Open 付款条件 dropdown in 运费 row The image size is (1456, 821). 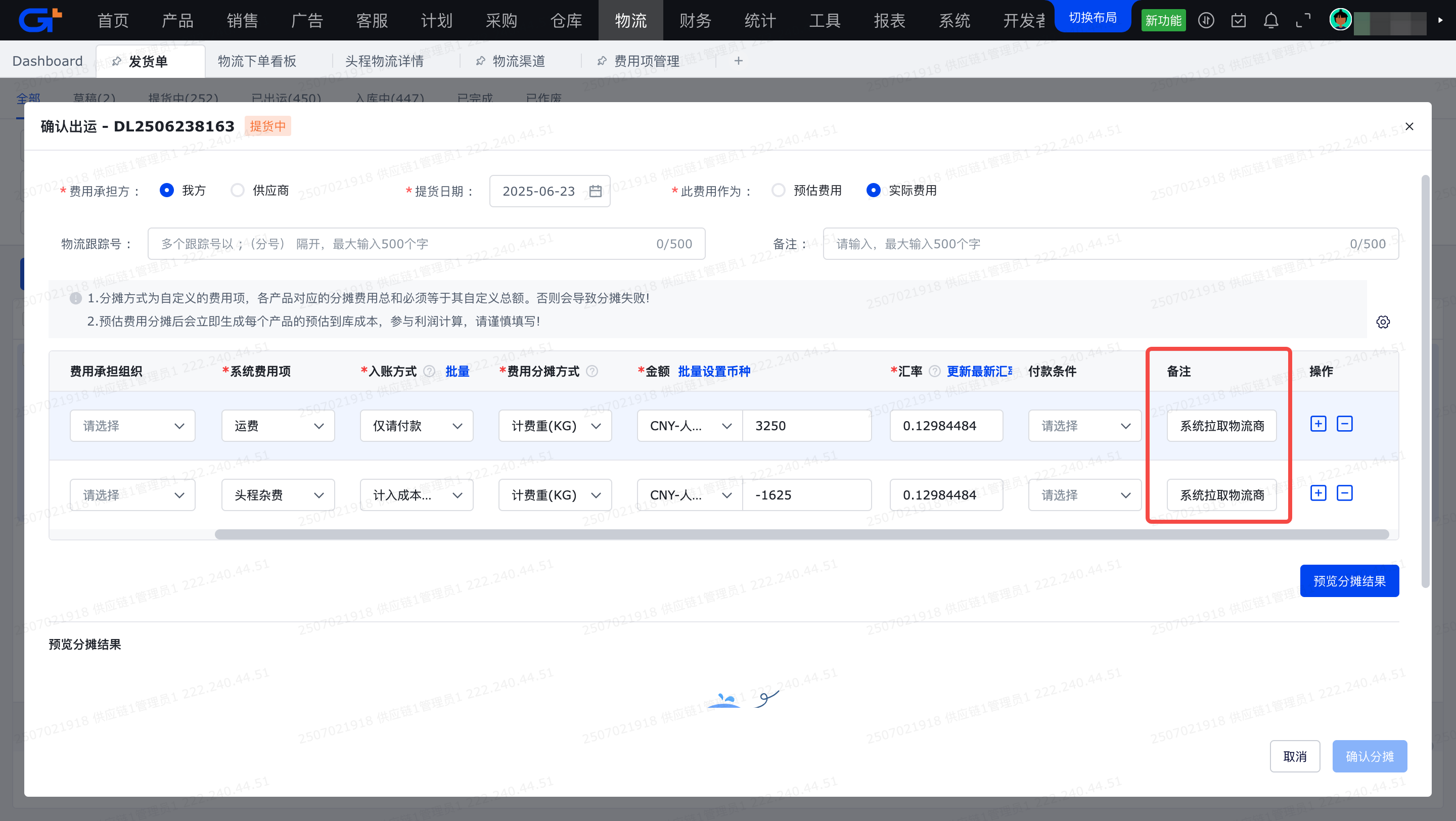(1084, 426)
